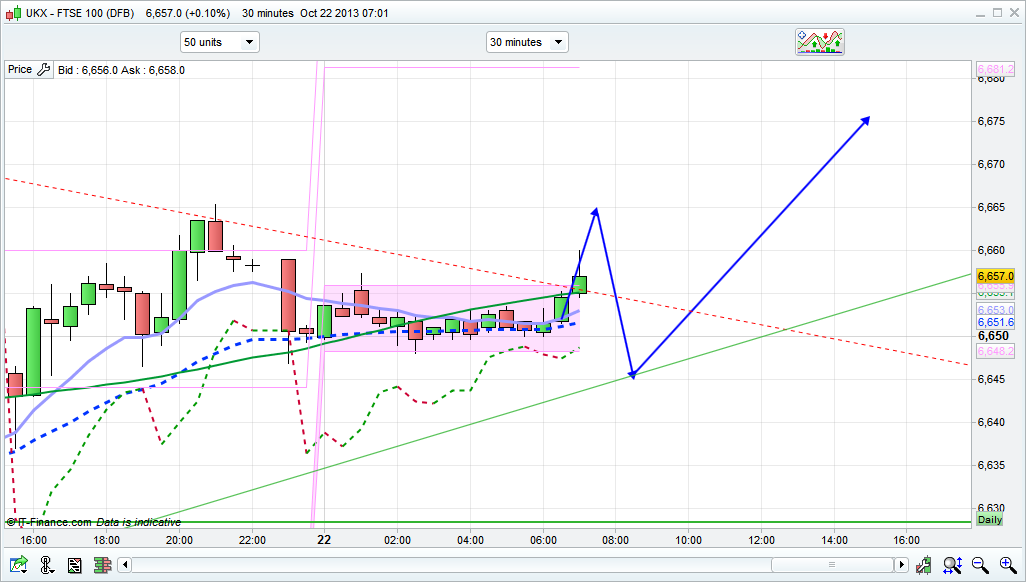Click the red-green order book icon
This screenshot has height=582, width=1026.
(103, 566)
